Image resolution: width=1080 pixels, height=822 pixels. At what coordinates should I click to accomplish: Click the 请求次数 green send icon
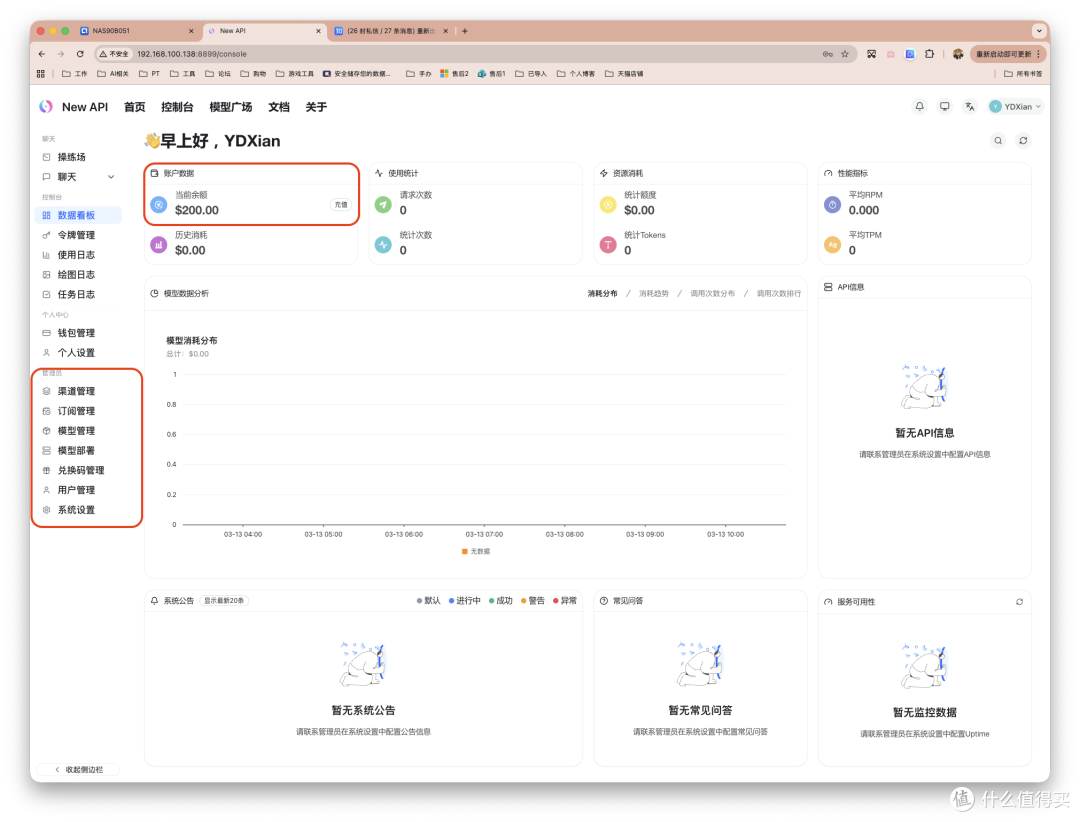click(383, 204)
